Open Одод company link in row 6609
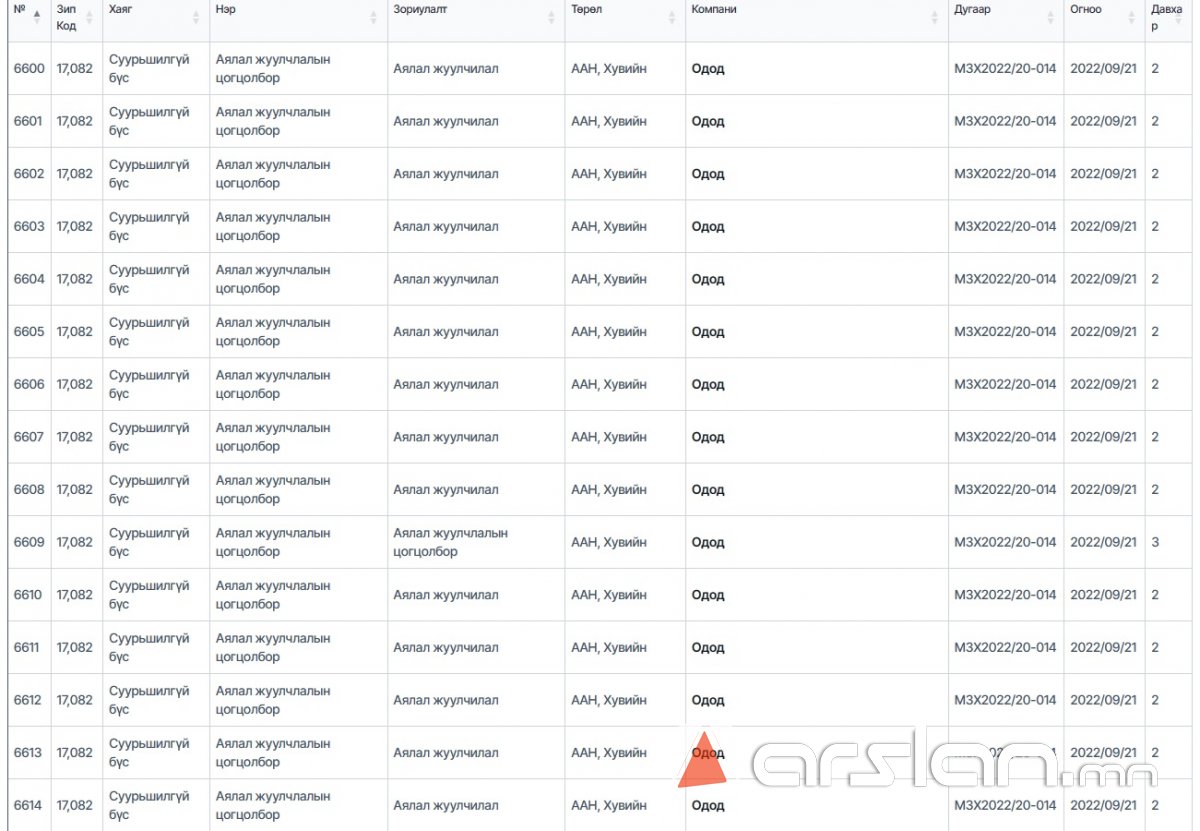 tap(708, 542)
